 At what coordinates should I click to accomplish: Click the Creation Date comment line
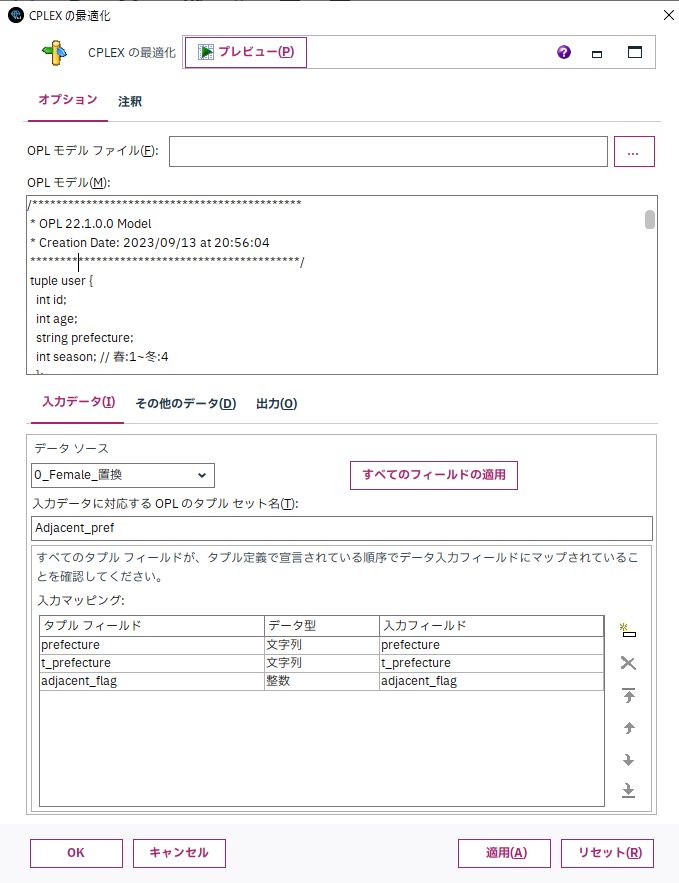[150, 243]
